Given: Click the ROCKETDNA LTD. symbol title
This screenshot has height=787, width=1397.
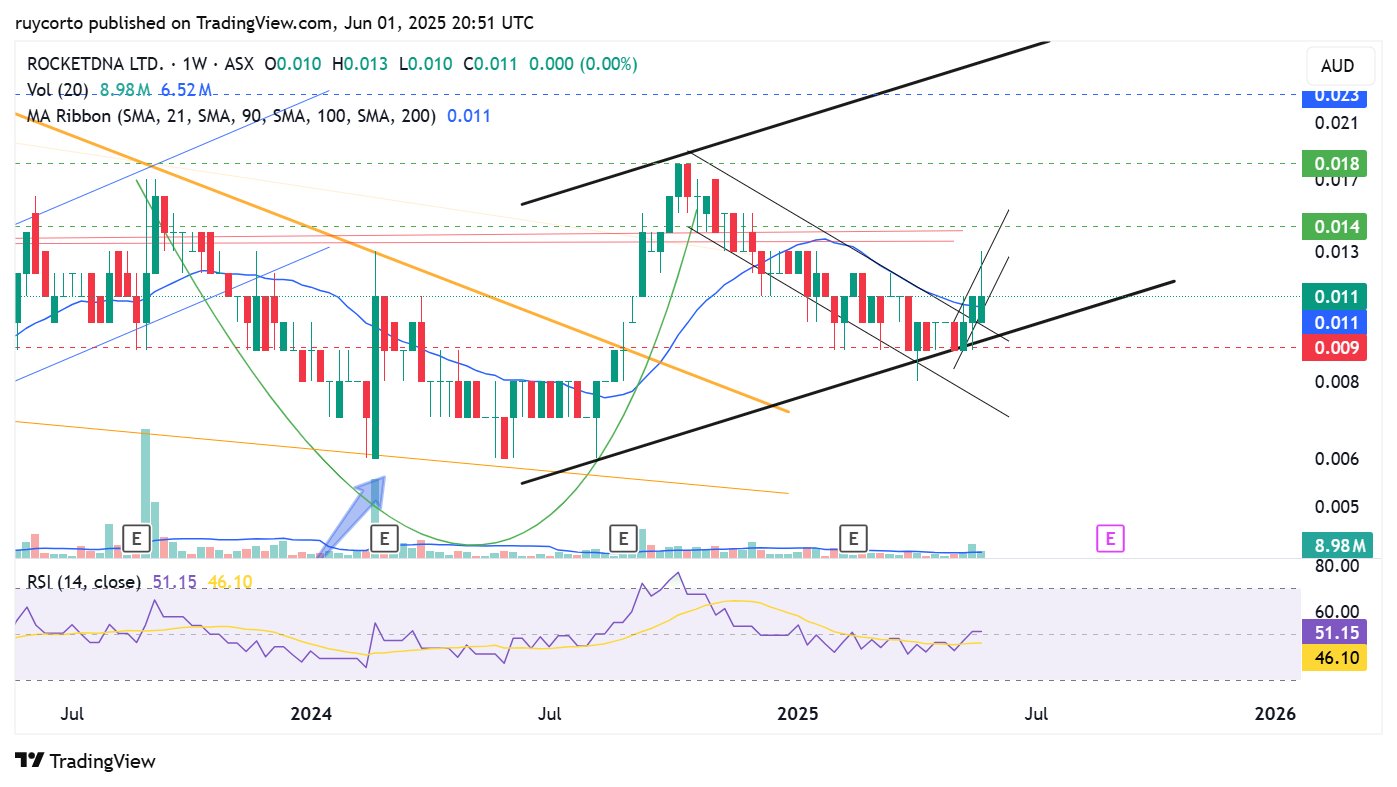Looking at the screenshot, I should (94, 64).
